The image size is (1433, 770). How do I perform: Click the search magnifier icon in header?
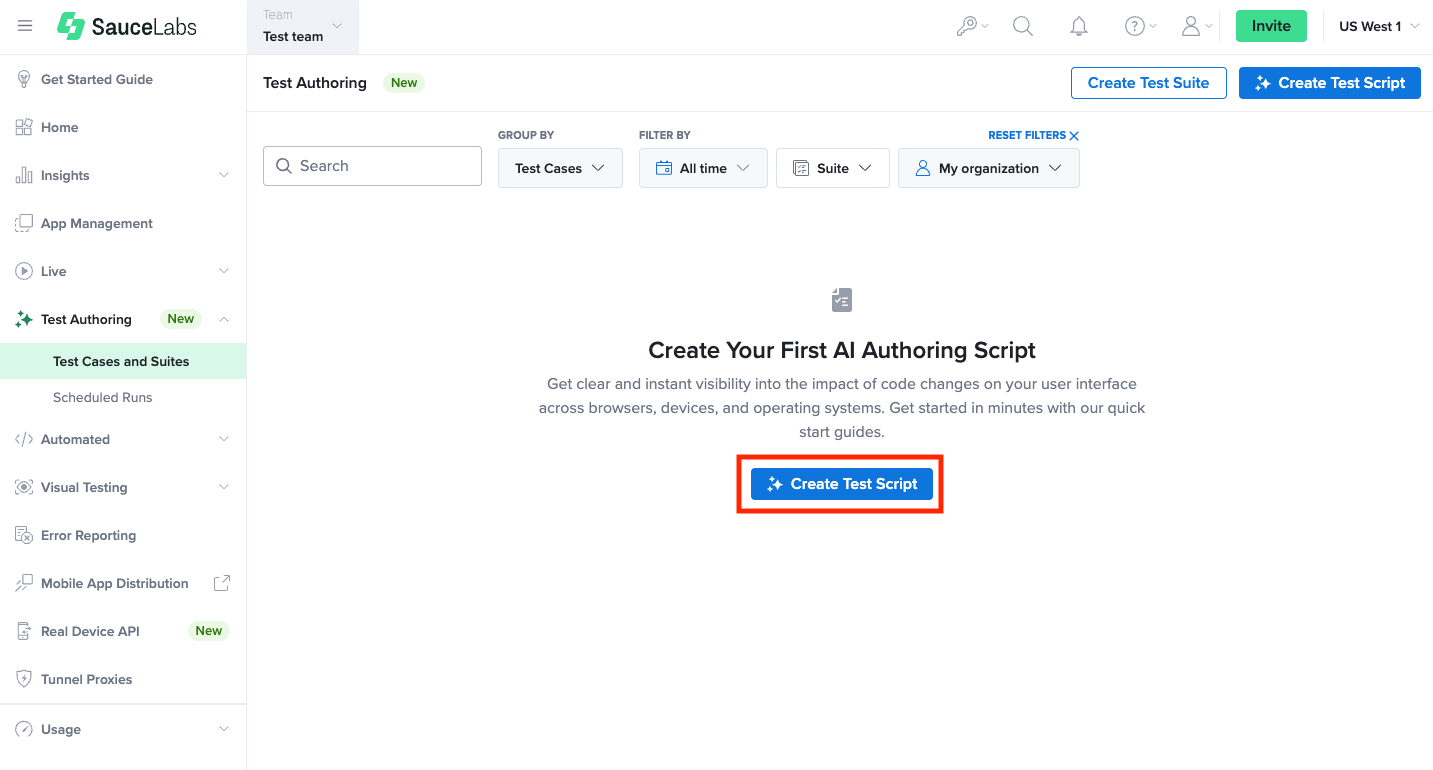pos(1022,27)
